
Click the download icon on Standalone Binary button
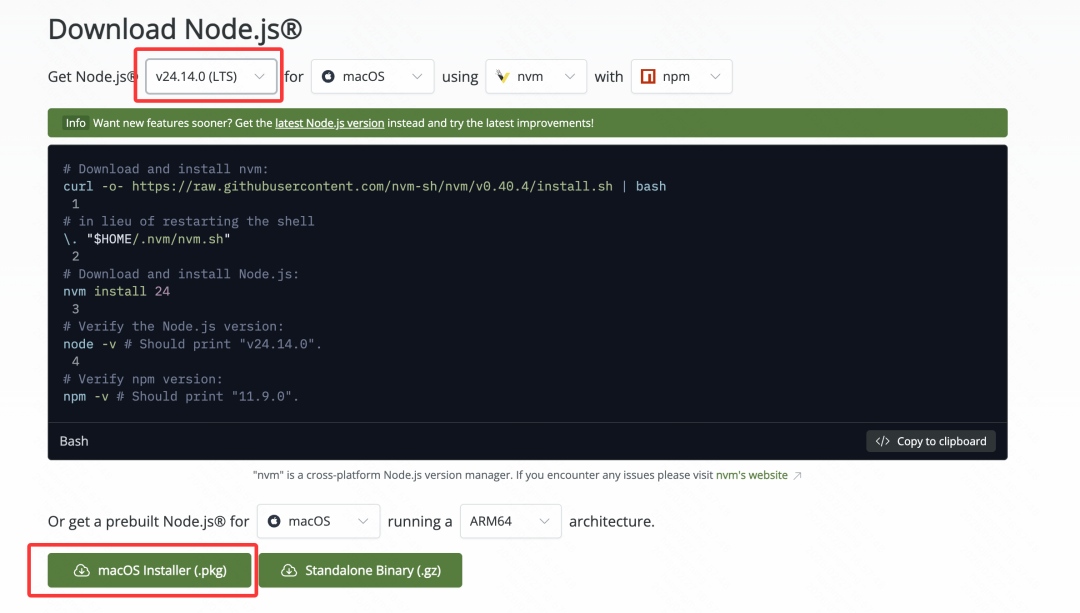(289, 571)
